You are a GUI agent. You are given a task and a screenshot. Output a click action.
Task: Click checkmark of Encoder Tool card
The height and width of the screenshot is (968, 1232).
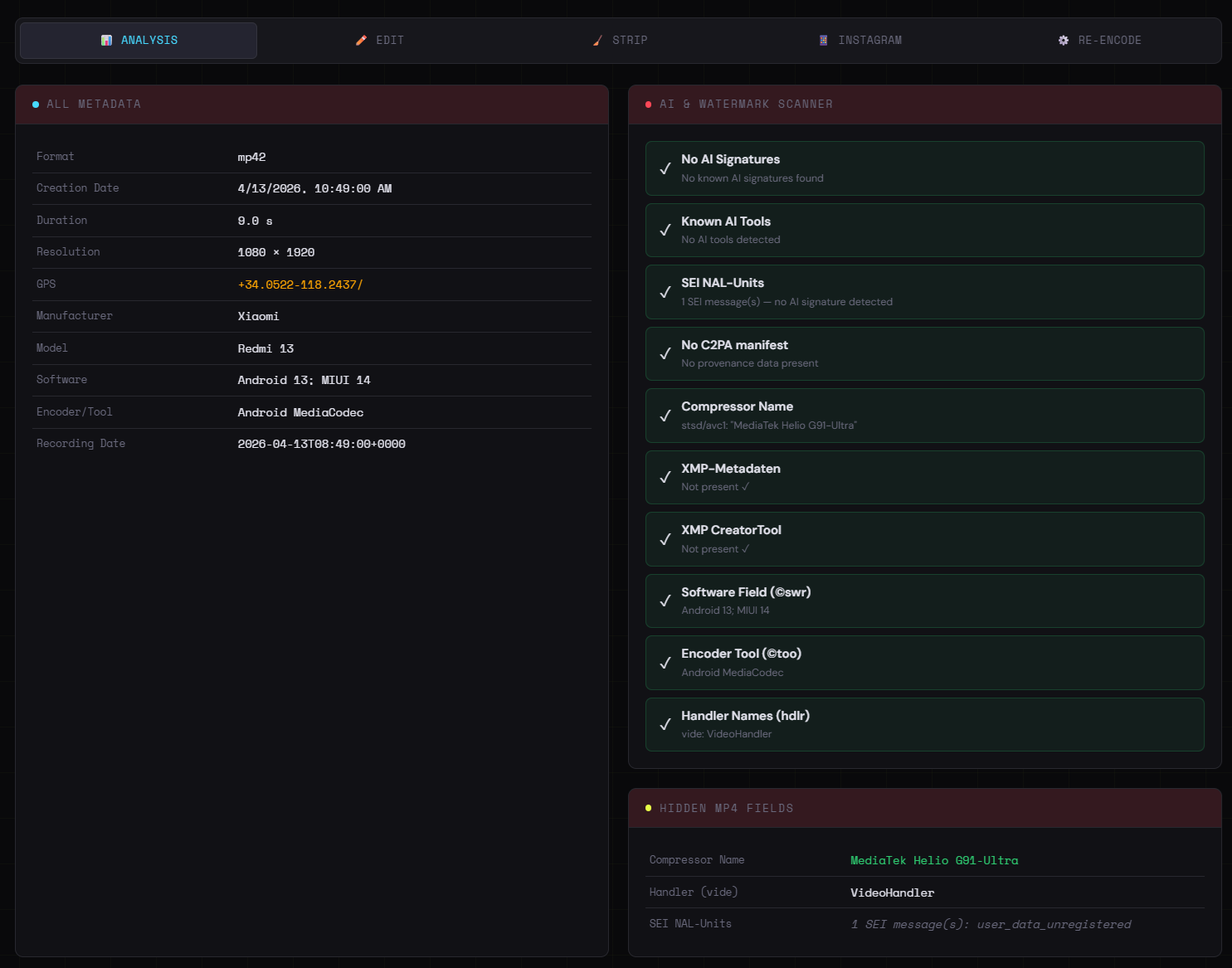point(665,663)
